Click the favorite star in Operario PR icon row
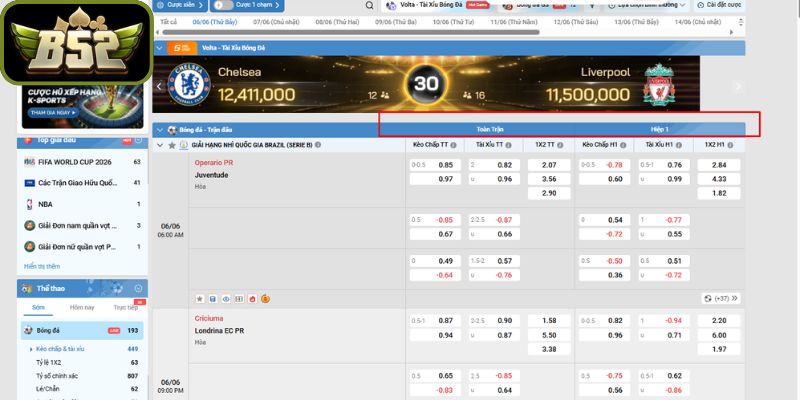Viewport: 800px width, 400px height. (x=199, y=299)
